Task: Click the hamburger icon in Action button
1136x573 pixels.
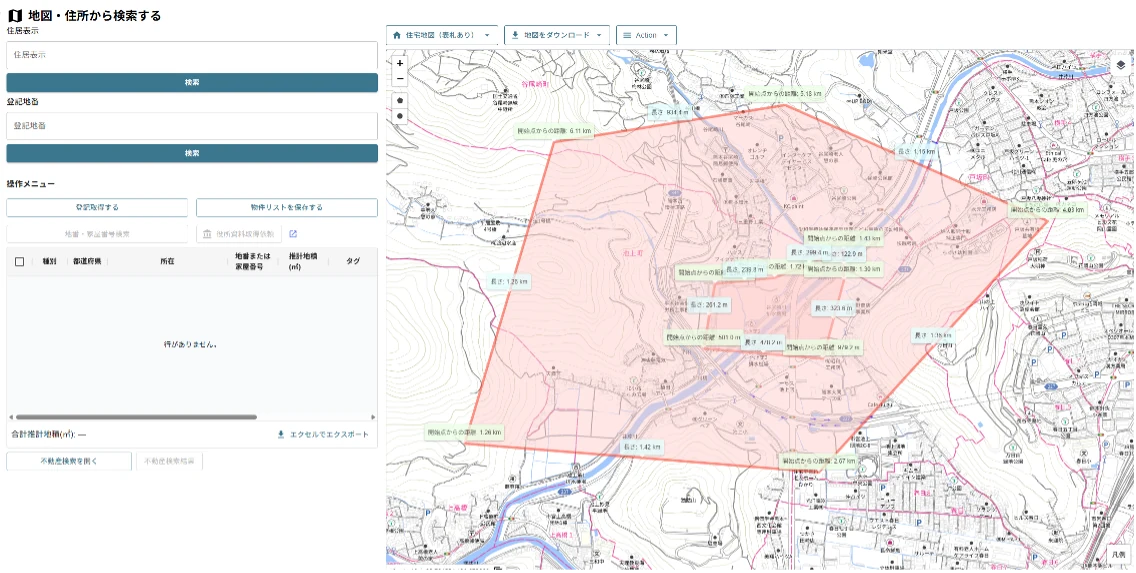Action: point(627,35)
